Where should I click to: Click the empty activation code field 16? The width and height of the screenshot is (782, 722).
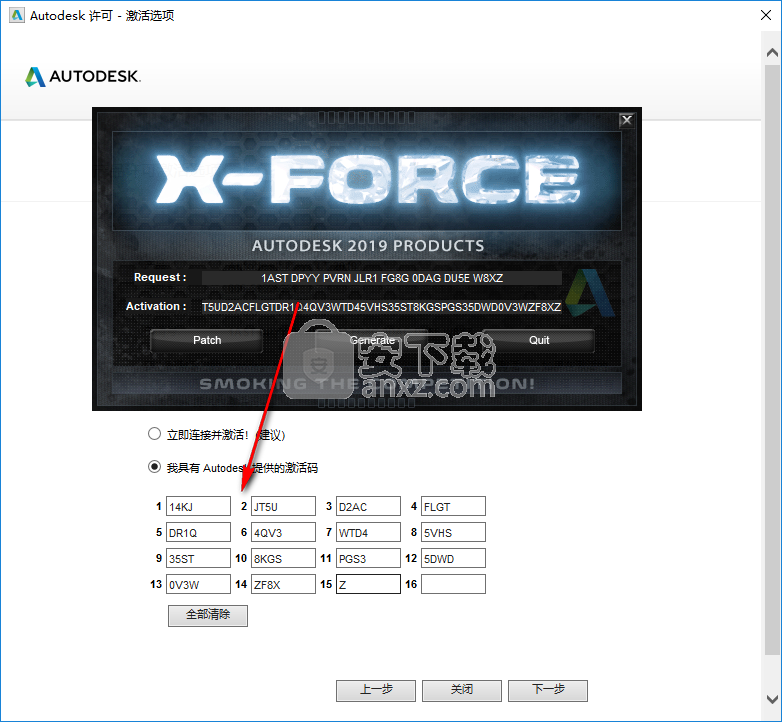453,584
